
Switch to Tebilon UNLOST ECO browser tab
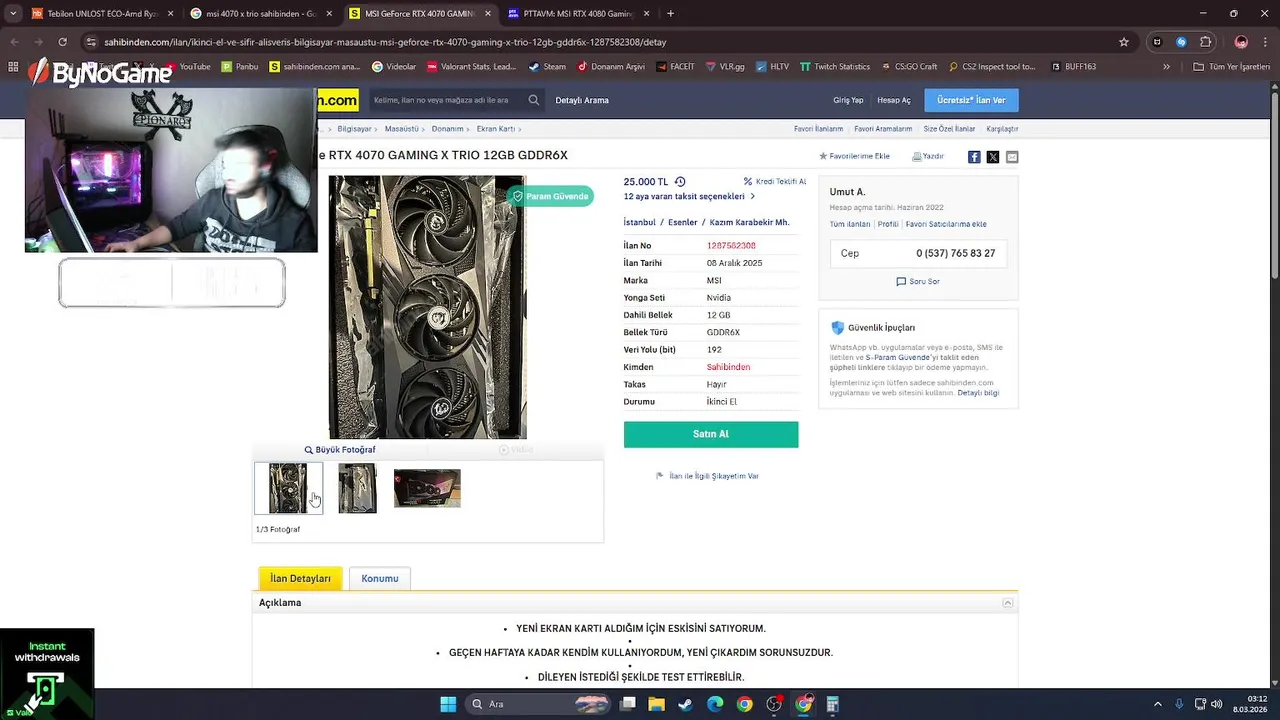[x=103, y=14]
